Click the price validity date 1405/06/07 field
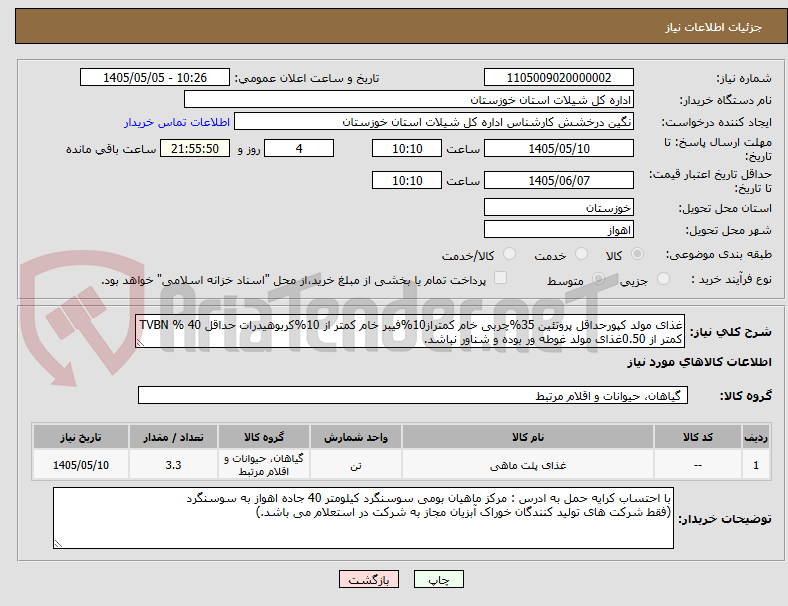The width and height of the screenshot is (788, 606). point(558,180)
